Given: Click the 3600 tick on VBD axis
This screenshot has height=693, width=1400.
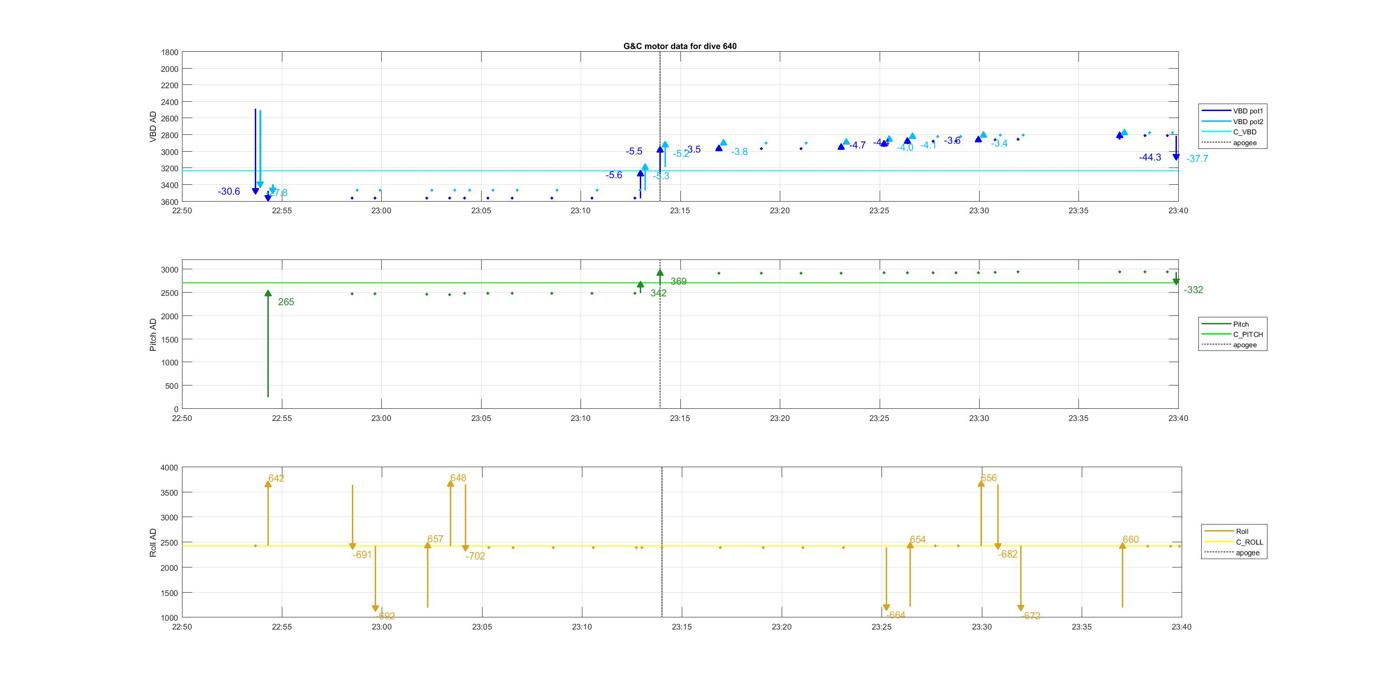Looking at the screenshot, I should click(x=170, y=202).
